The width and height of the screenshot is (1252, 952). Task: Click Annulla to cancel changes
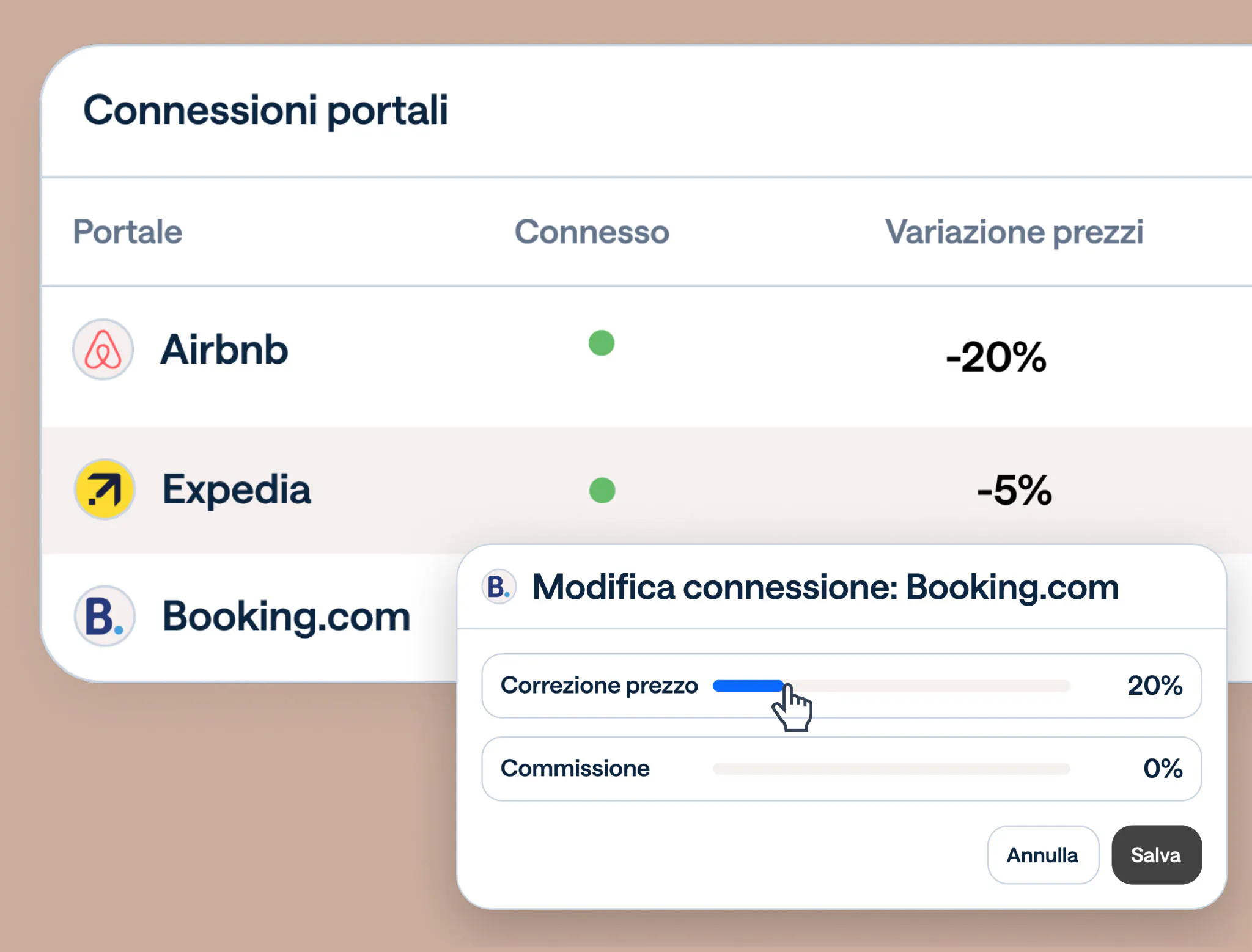1042,855
